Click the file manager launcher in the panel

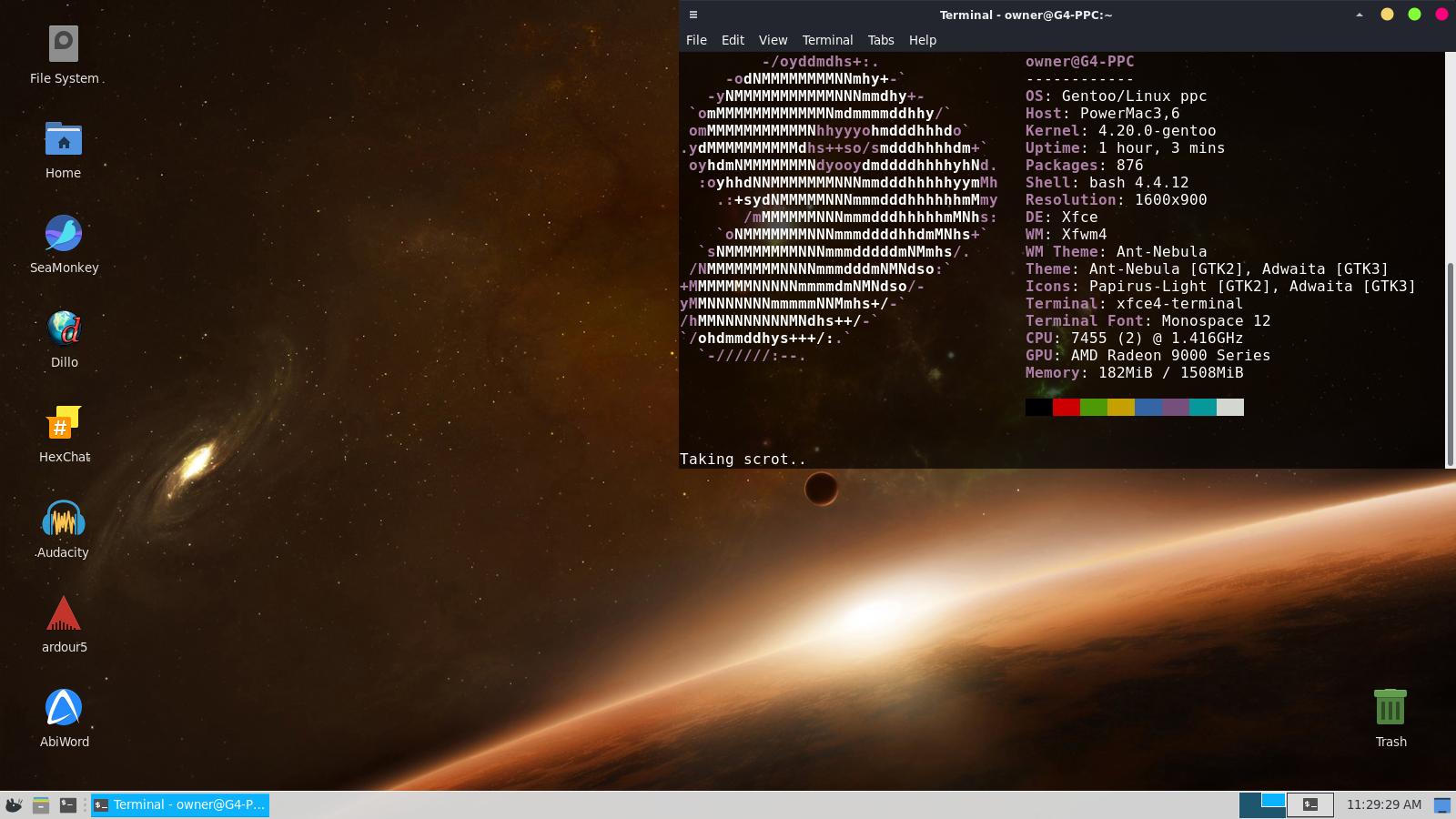[x=41, y=804]
